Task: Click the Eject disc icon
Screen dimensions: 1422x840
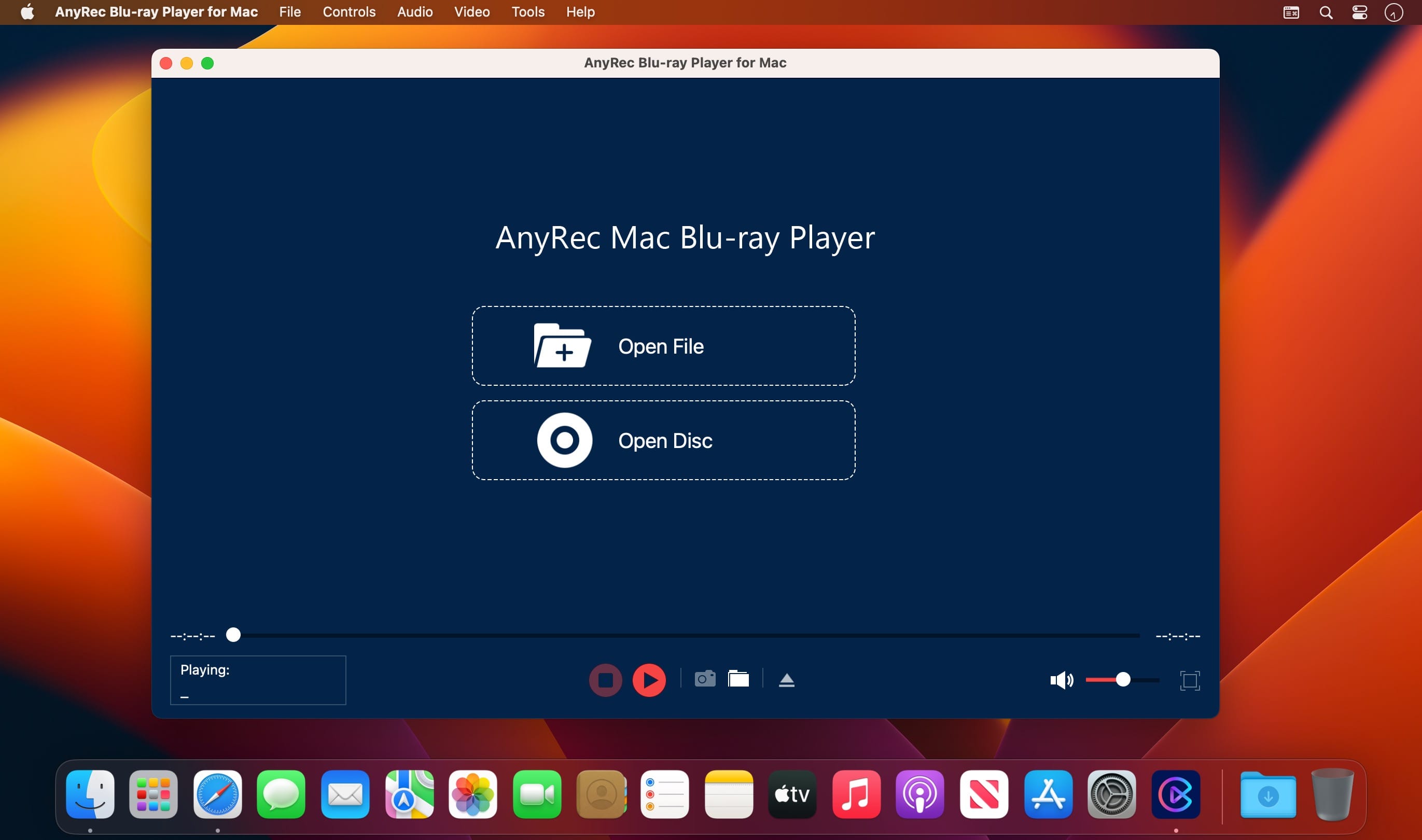Action: pyautogui.click(x=786, y=680)
